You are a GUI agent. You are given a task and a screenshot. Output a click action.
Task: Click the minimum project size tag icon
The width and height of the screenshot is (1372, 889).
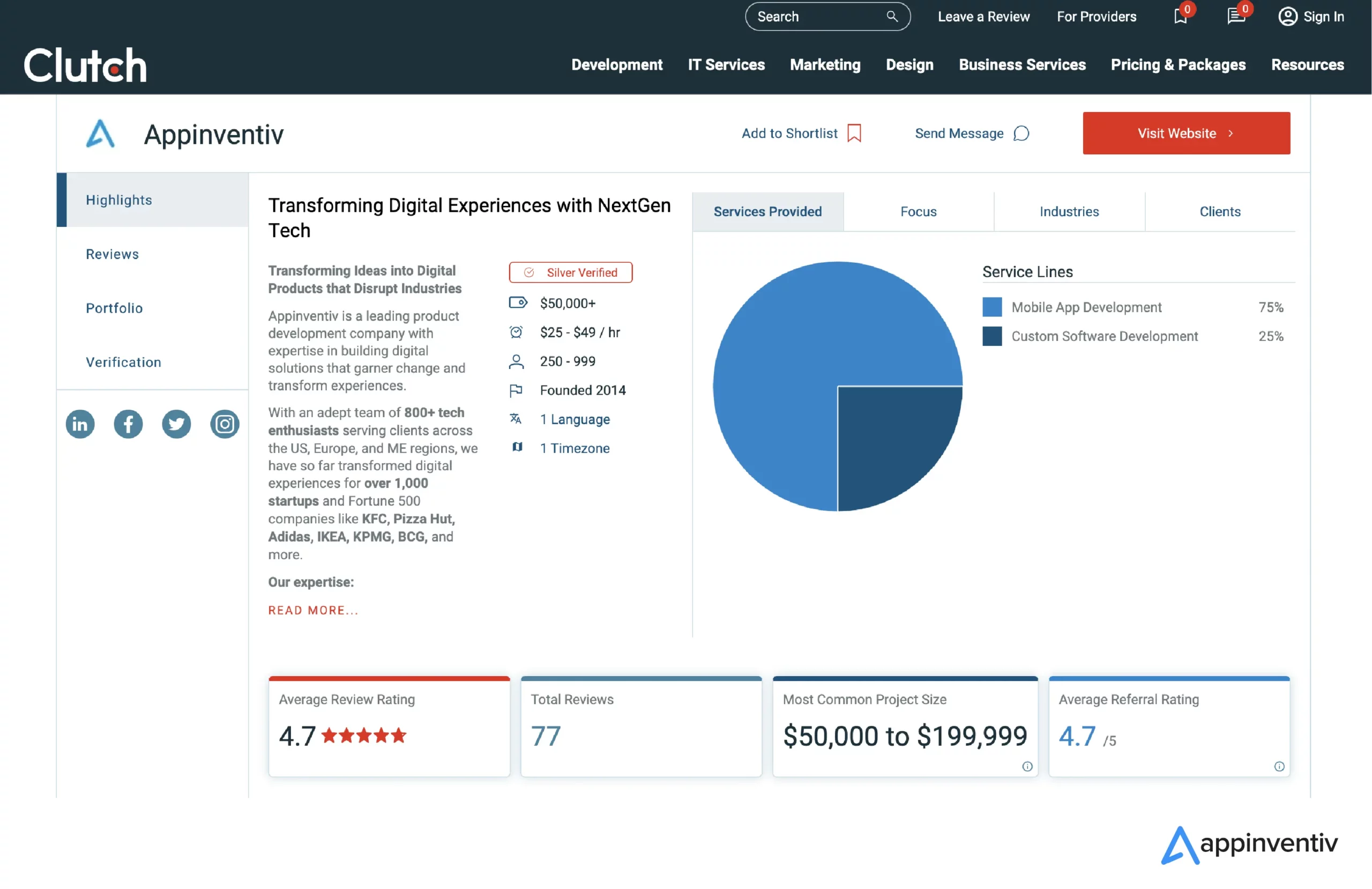(518, 302)
